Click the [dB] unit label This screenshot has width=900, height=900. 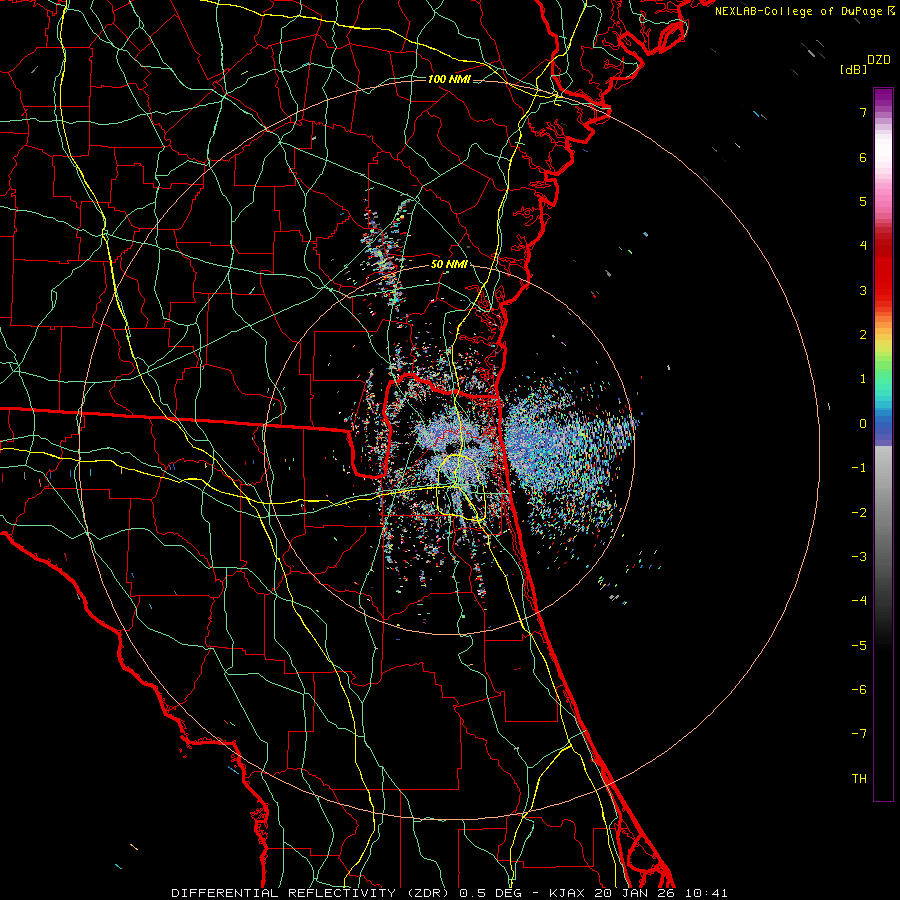[853, 70]
